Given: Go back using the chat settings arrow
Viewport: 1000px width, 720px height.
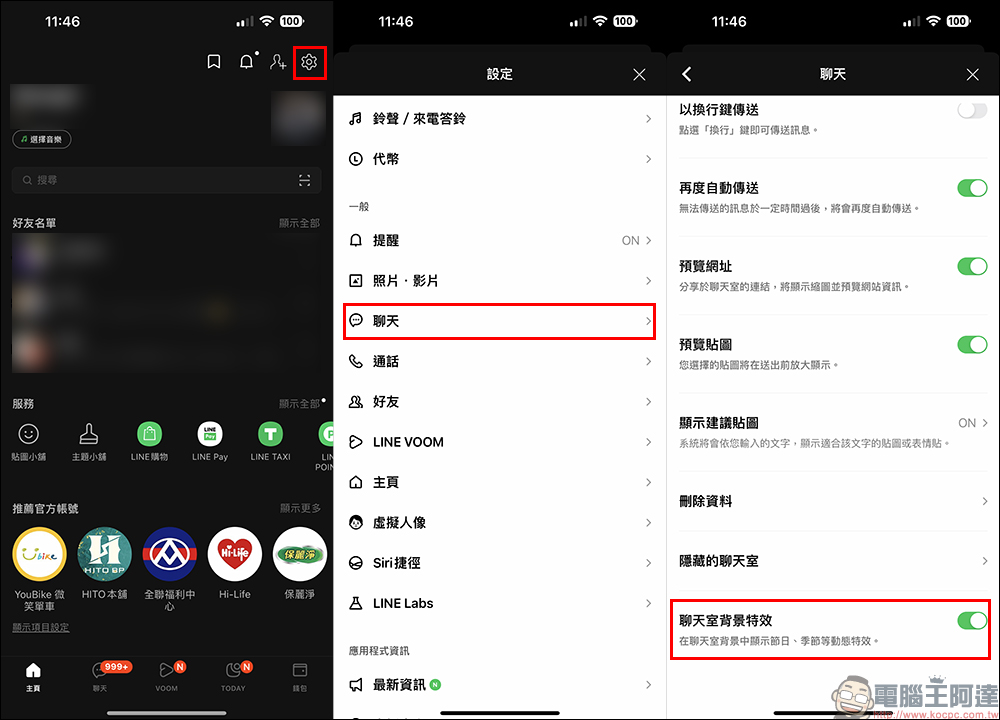Looking at the screenshot, I should pyautogui.click(x=687, y=75).
